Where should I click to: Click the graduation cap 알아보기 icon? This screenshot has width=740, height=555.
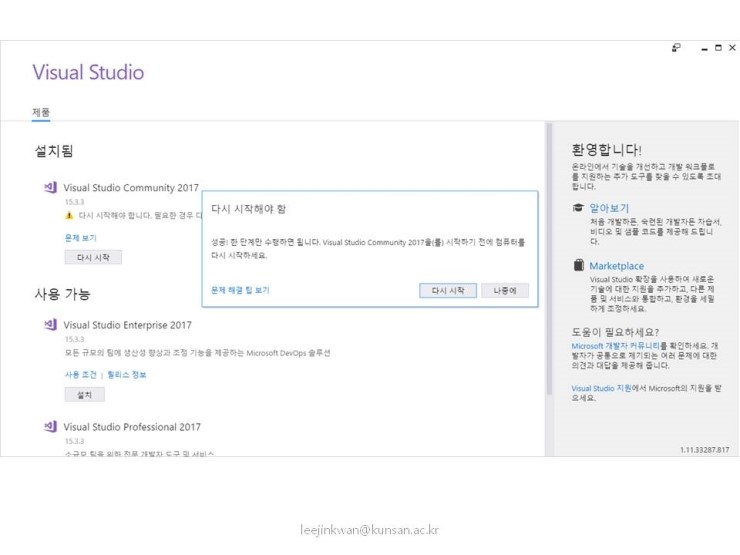578,208
